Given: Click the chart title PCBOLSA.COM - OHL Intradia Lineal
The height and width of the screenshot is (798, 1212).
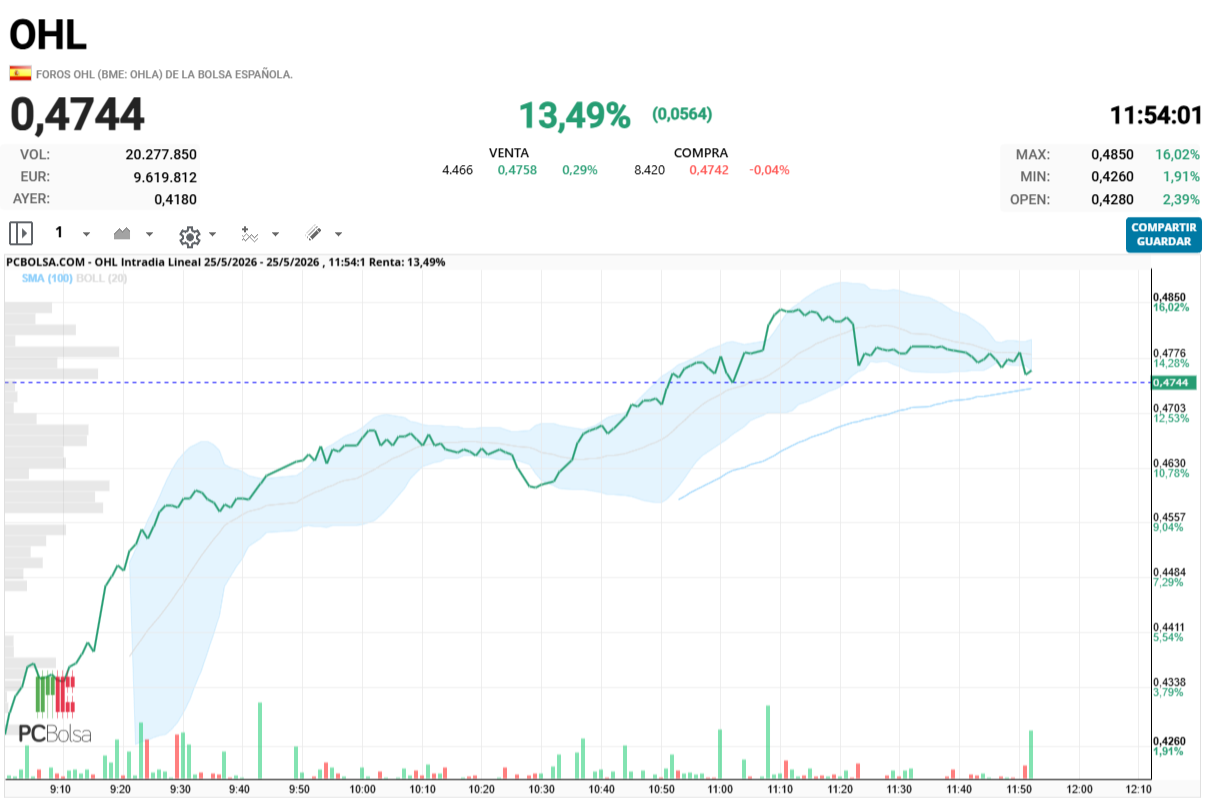Looking at the screenshot, I should coord(104,262).
